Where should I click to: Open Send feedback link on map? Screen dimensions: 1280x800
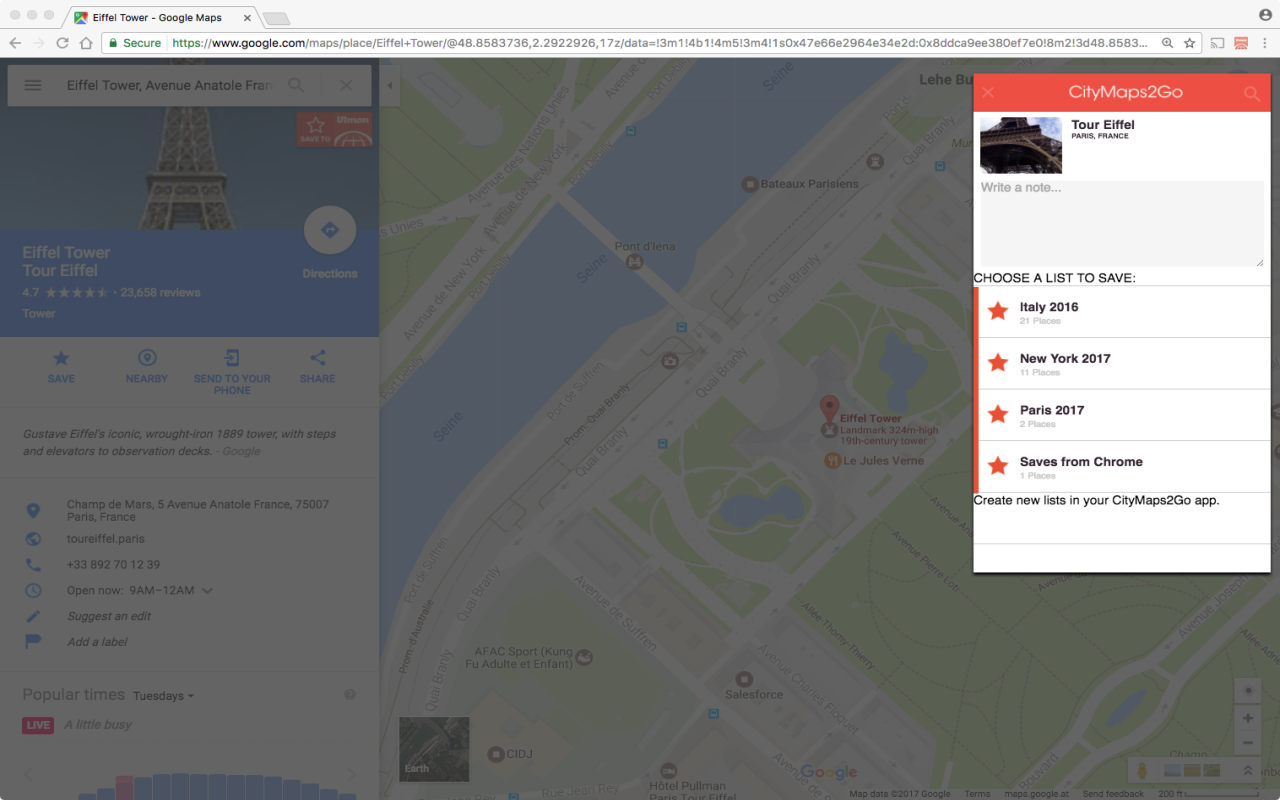click(x=1113, y=794)
